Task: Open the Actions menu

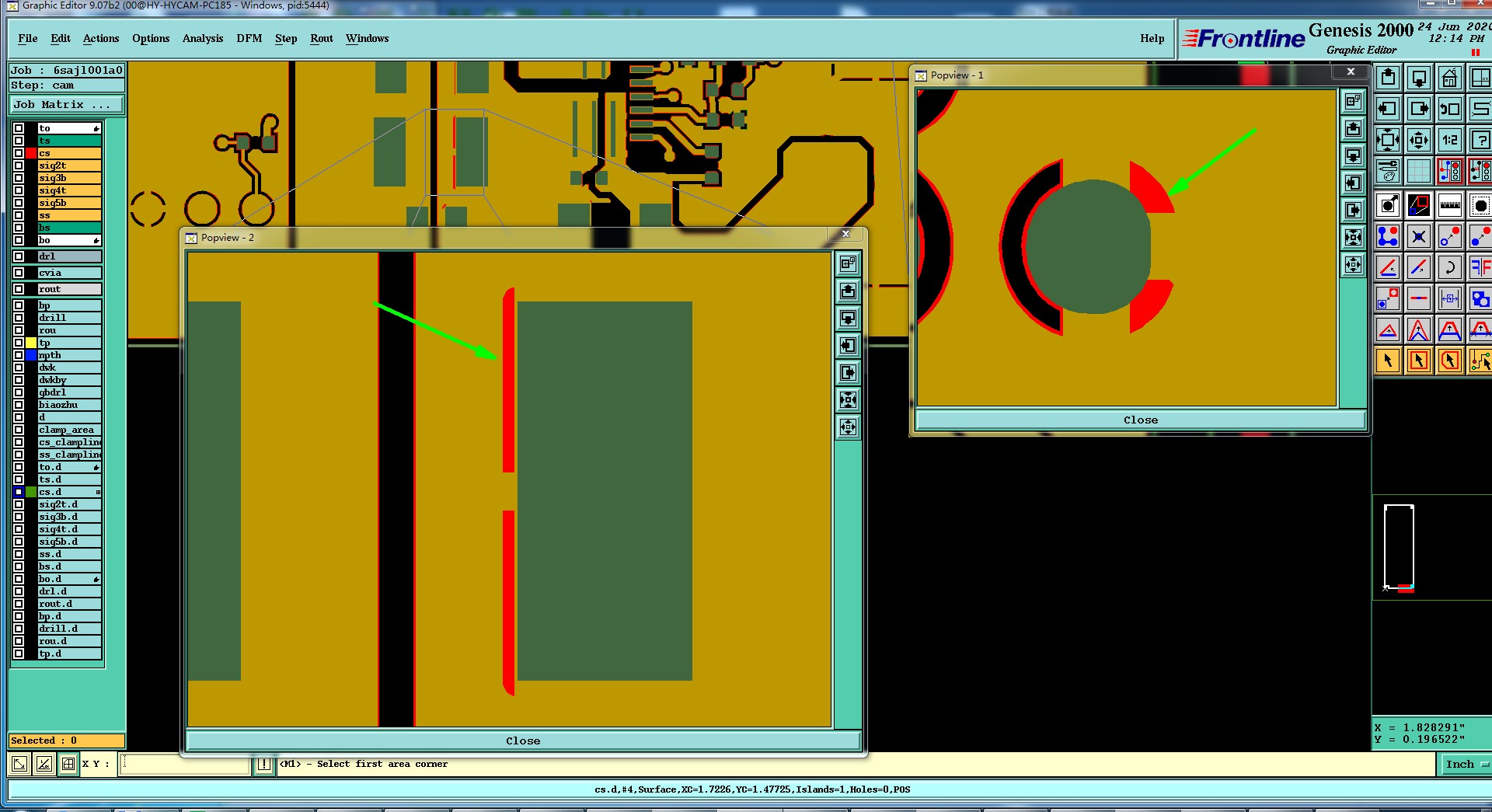Action: [x=101, y=38]
